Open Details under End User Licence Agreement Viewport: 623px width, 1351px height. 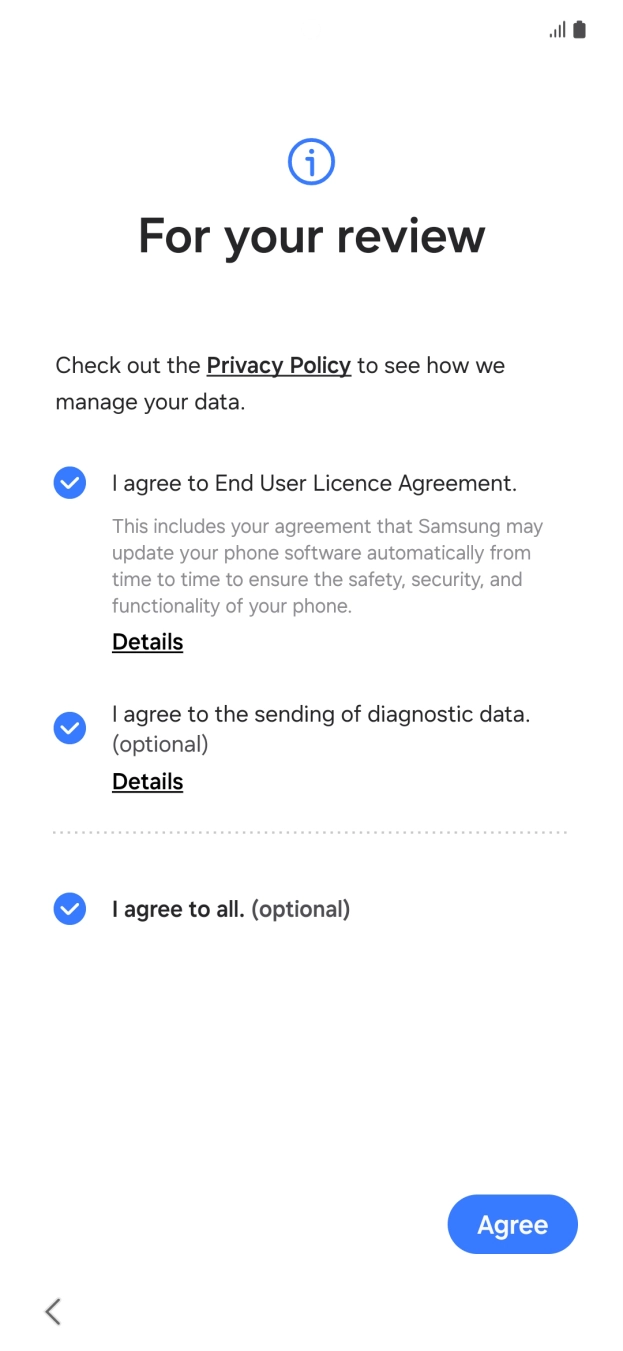point(147,642)
